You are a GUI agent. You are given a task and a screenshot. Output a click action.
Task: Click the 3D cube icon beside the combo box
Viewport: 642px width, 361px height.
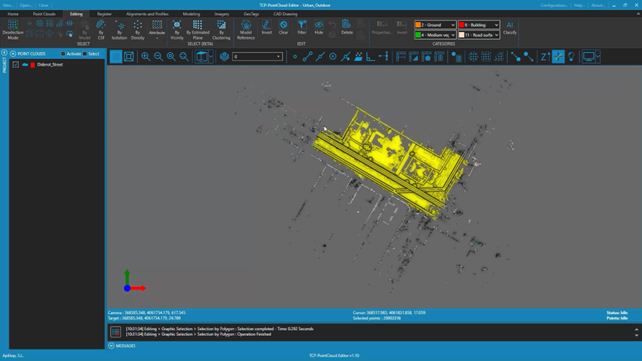click(x=224, y=56)
